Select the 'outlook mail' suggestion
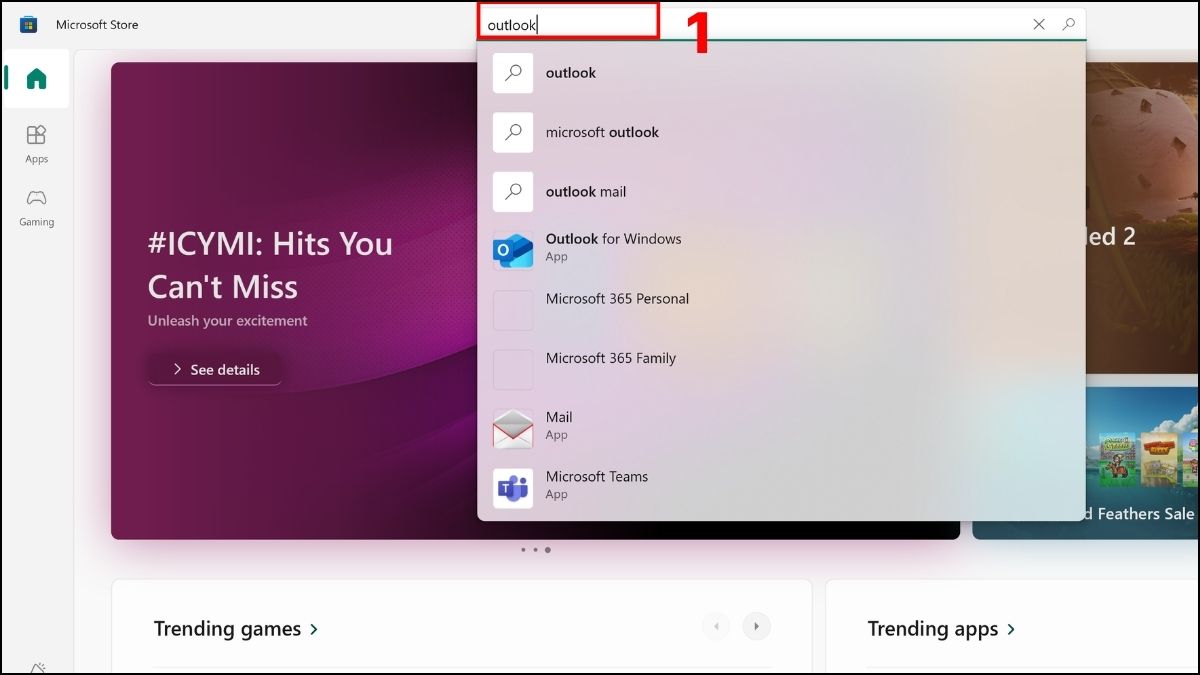 781,192
